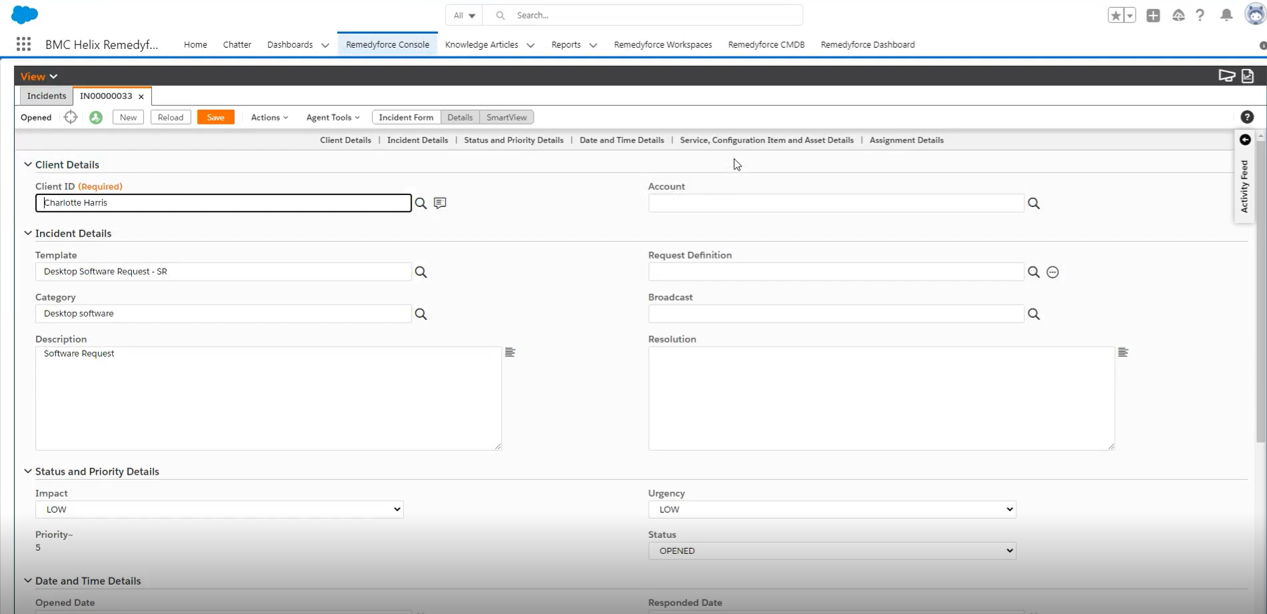Open the Broadcast lookup search icon
1267x614 pixels.
pyautogui.click(x=1034, y=314)
